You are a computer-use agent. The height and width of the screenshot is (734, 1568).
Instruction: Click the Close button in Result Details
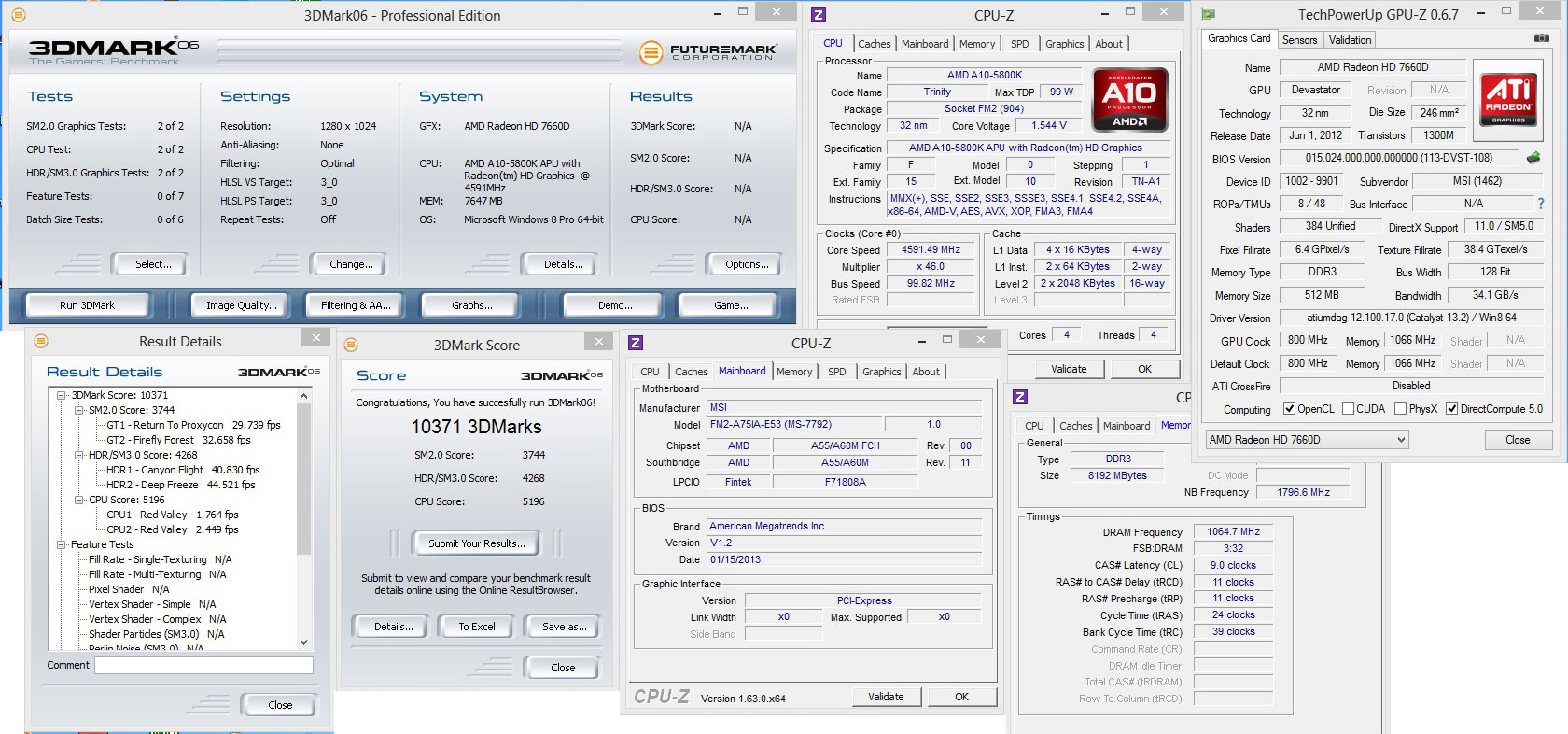coord(280,705)
